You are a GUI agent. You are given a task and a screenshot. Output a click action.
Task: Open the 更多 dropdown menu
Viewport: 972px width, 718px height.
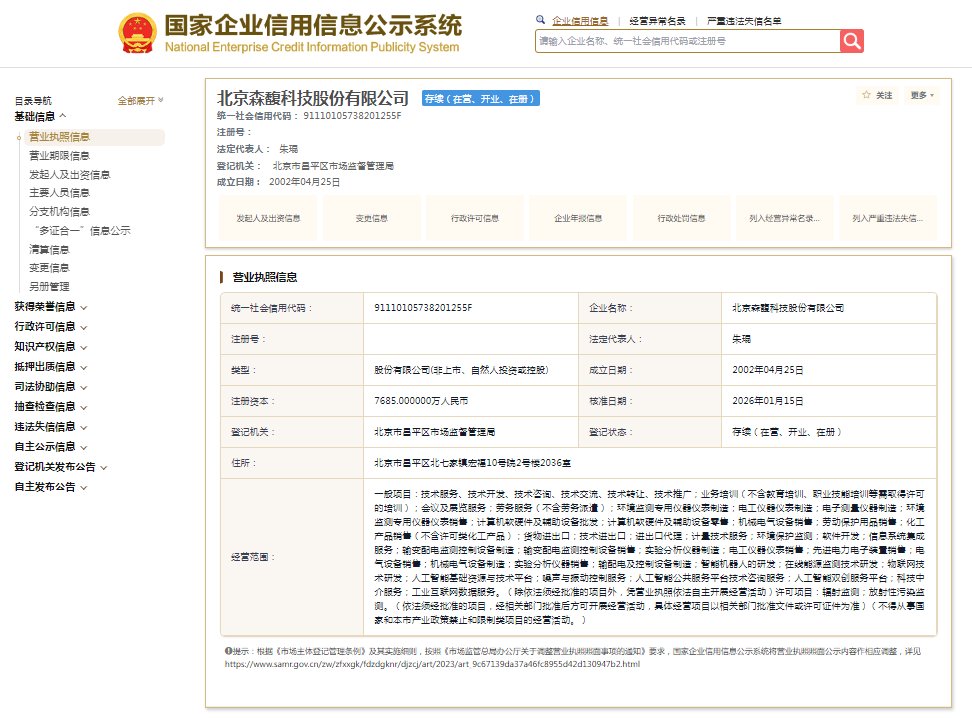[x=922, y=95]
